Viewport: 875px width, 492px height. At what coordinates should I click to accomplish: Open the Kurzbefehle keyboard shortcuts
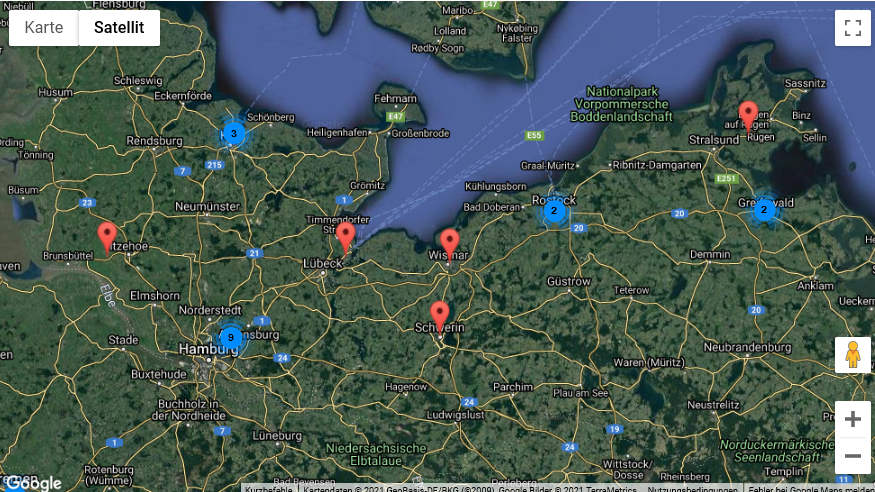[x=269, y=488]
